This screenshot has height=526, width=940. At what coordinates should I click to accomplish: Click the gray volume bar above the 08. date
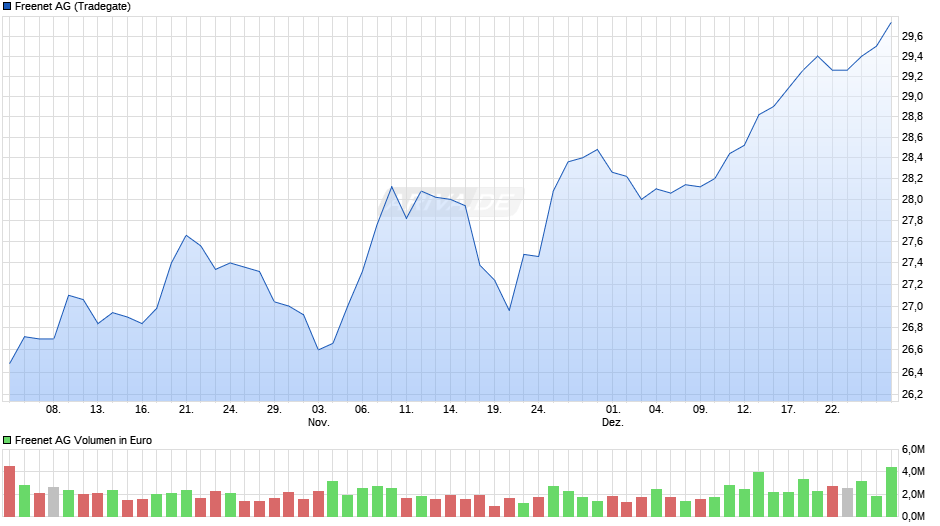[53, 502]
